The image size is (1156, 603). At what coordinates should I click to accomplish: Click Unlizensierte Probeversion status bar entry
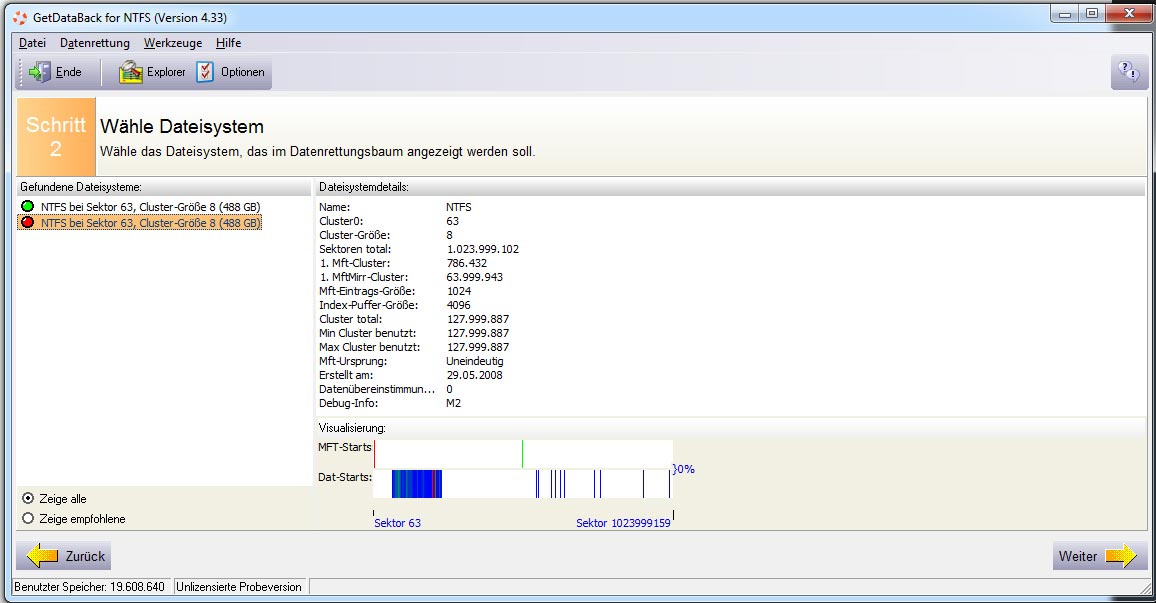(x=239, y=587)
